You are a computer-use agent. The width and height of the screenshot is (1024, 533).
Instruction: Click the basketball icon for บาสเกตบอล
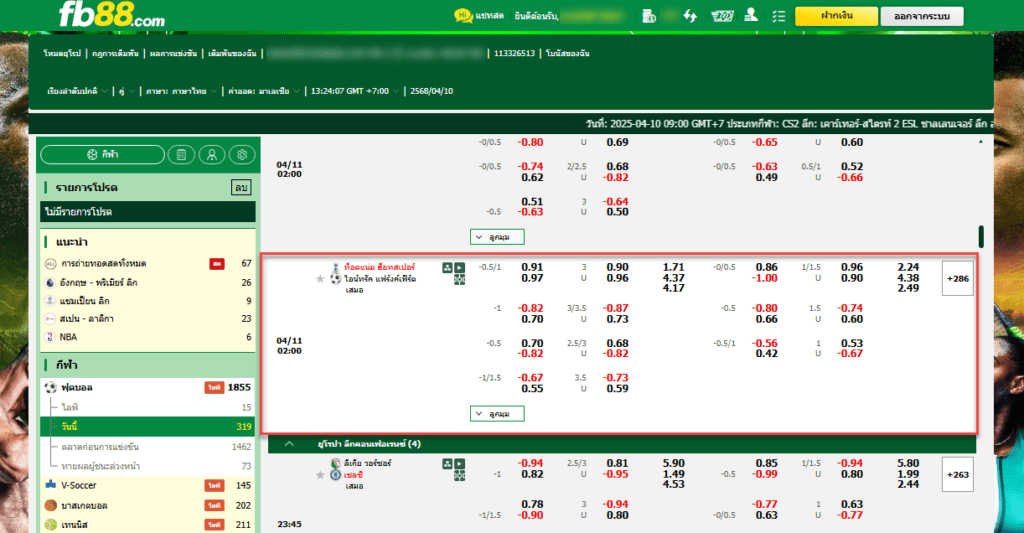pyautogui.click(x=50, y=505)
